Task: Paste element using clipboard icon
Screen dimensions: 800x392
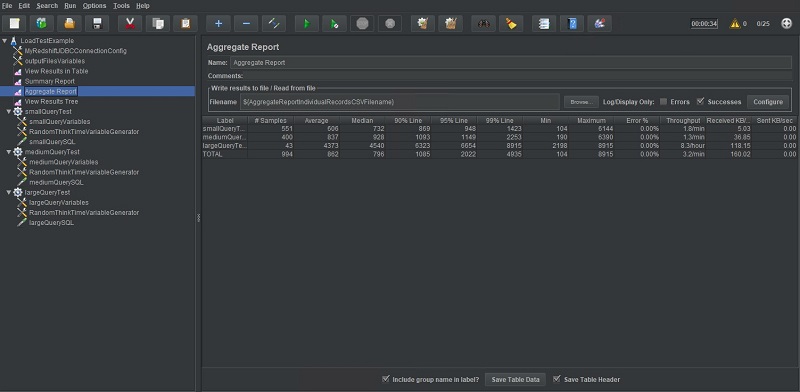Action: click(185, 23)
